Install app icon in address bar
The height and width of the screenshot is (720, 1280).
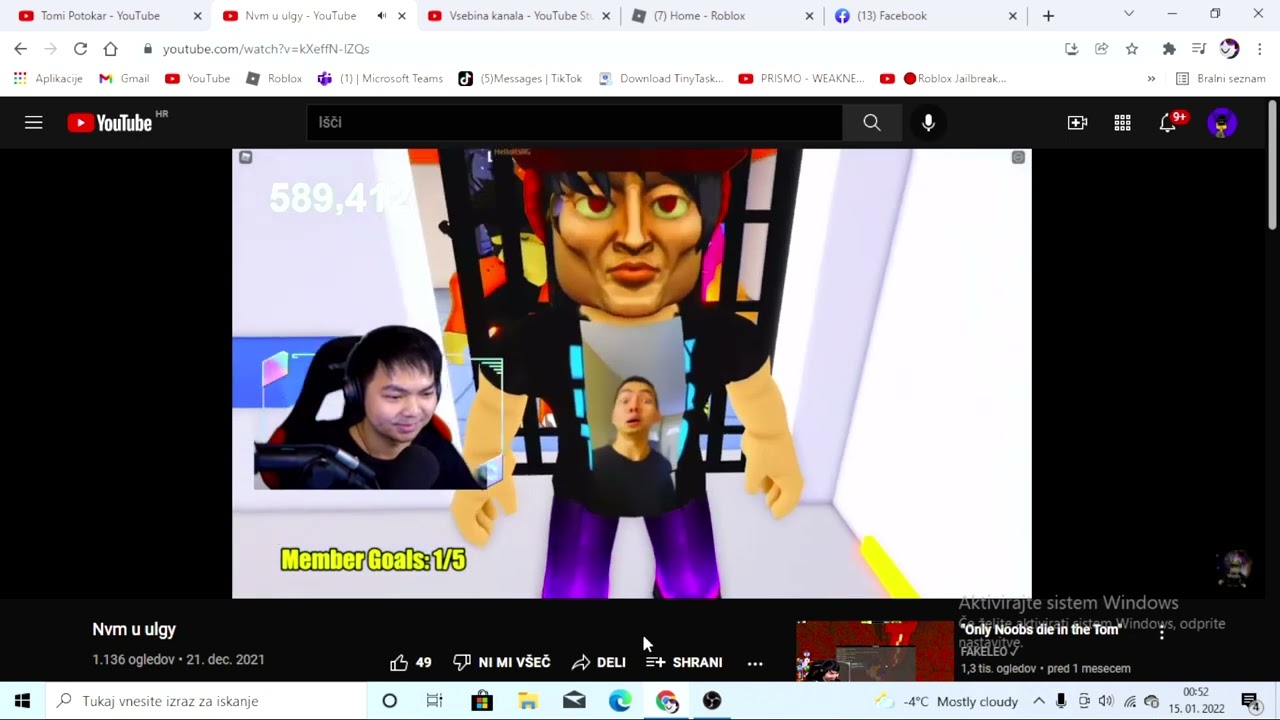click(x=1071, y=48)
